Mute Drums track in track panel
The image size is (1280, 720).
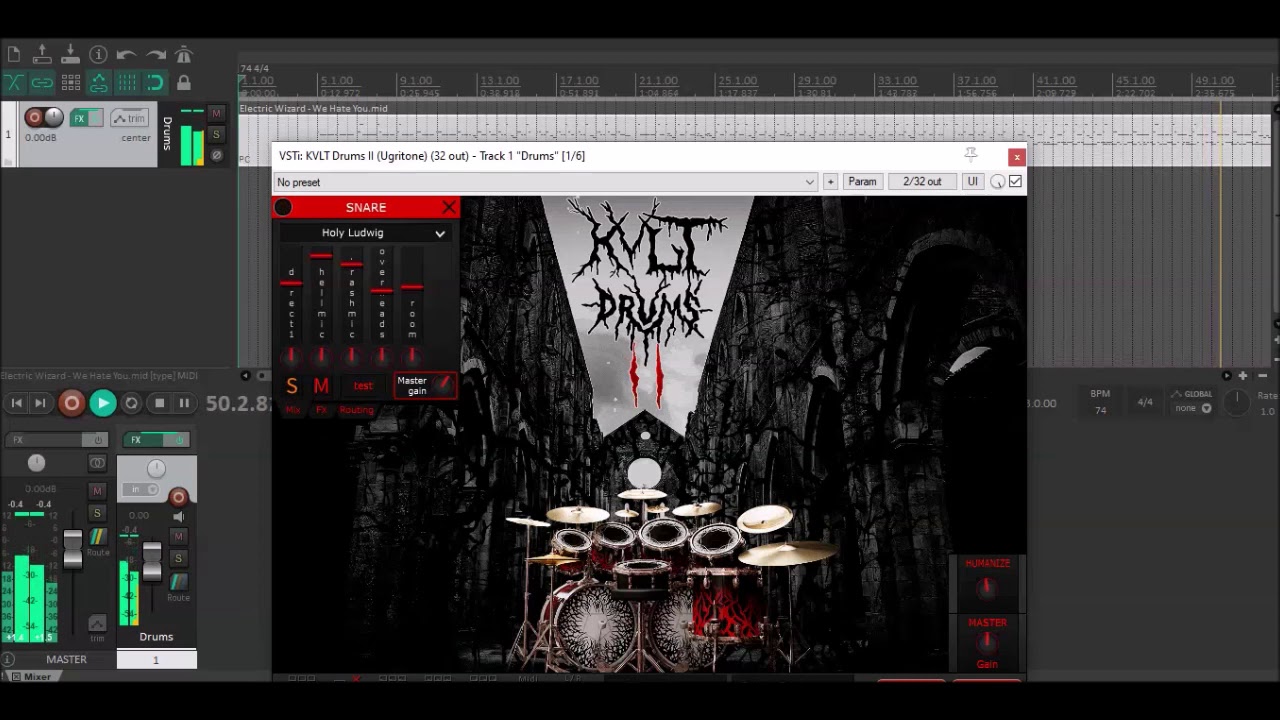[216, 114]
